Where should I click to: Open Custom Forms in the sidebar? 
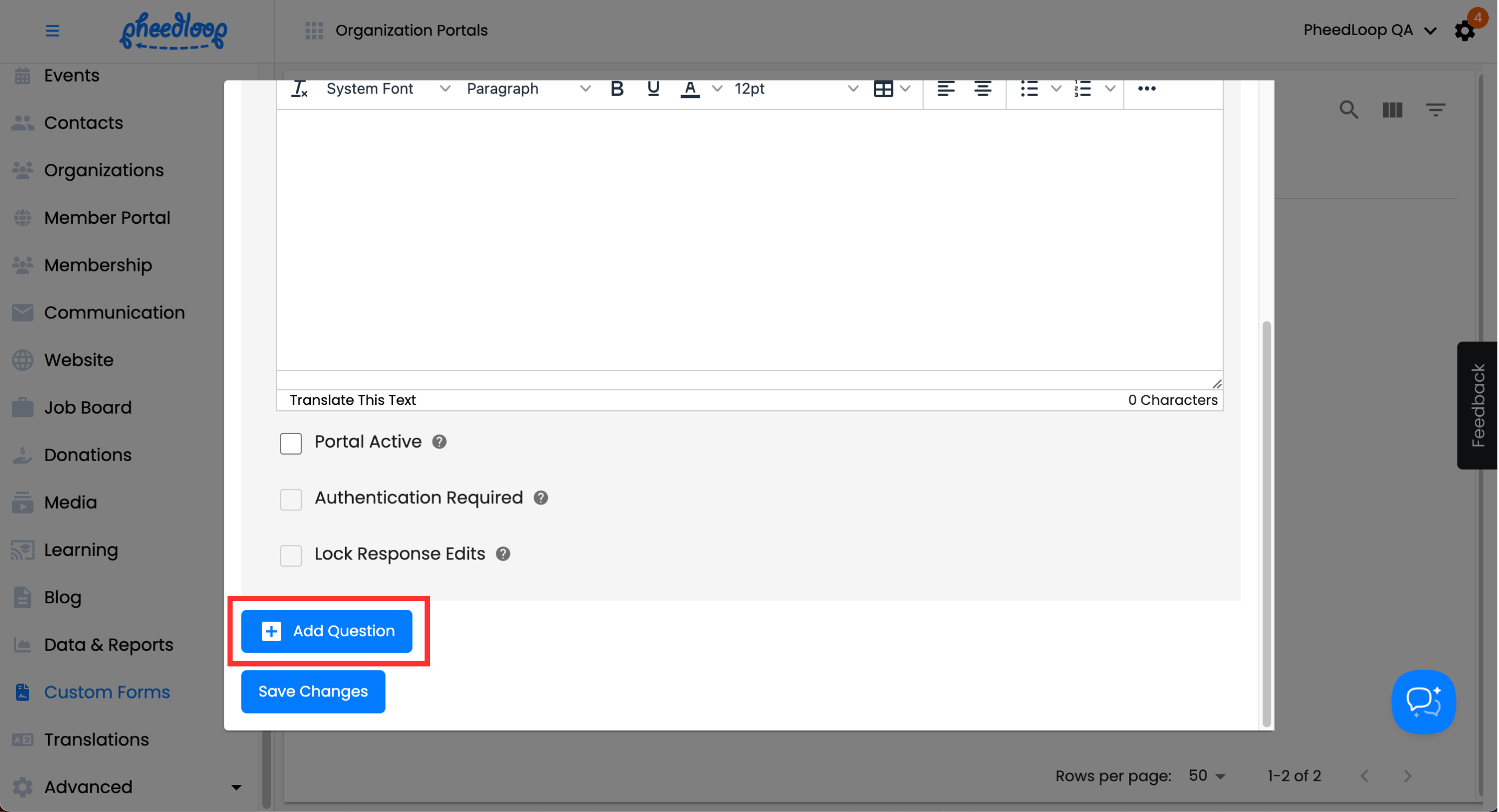coord(107,692)
